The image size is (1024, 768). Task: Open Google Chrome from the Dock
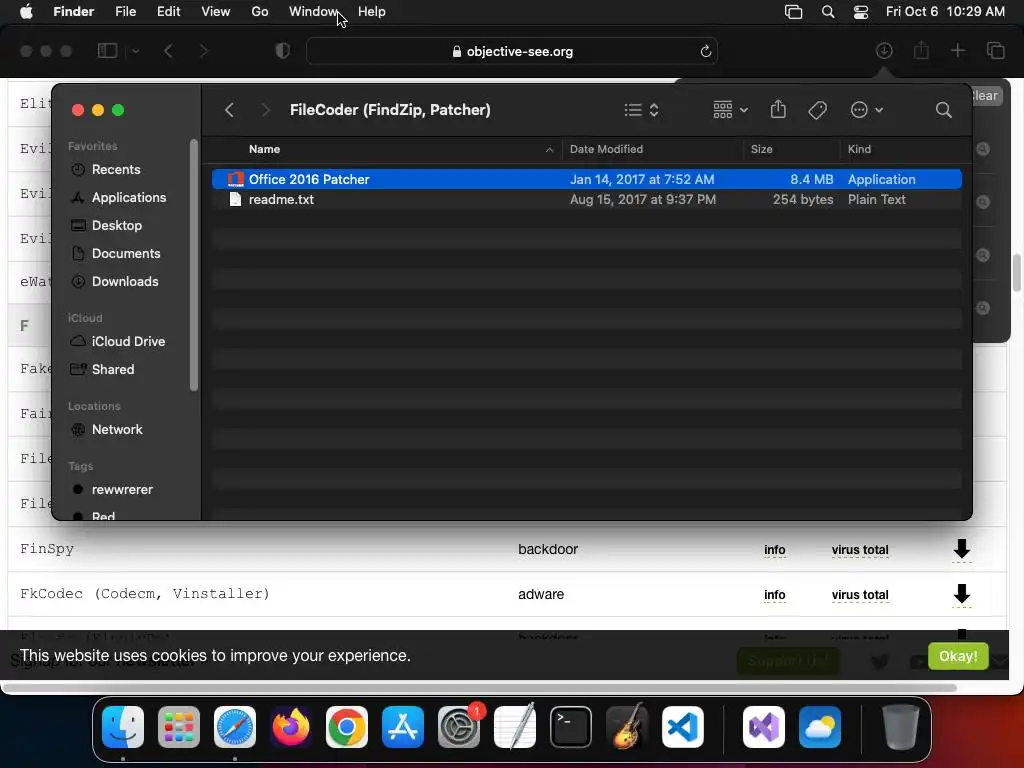pos(347,727)
